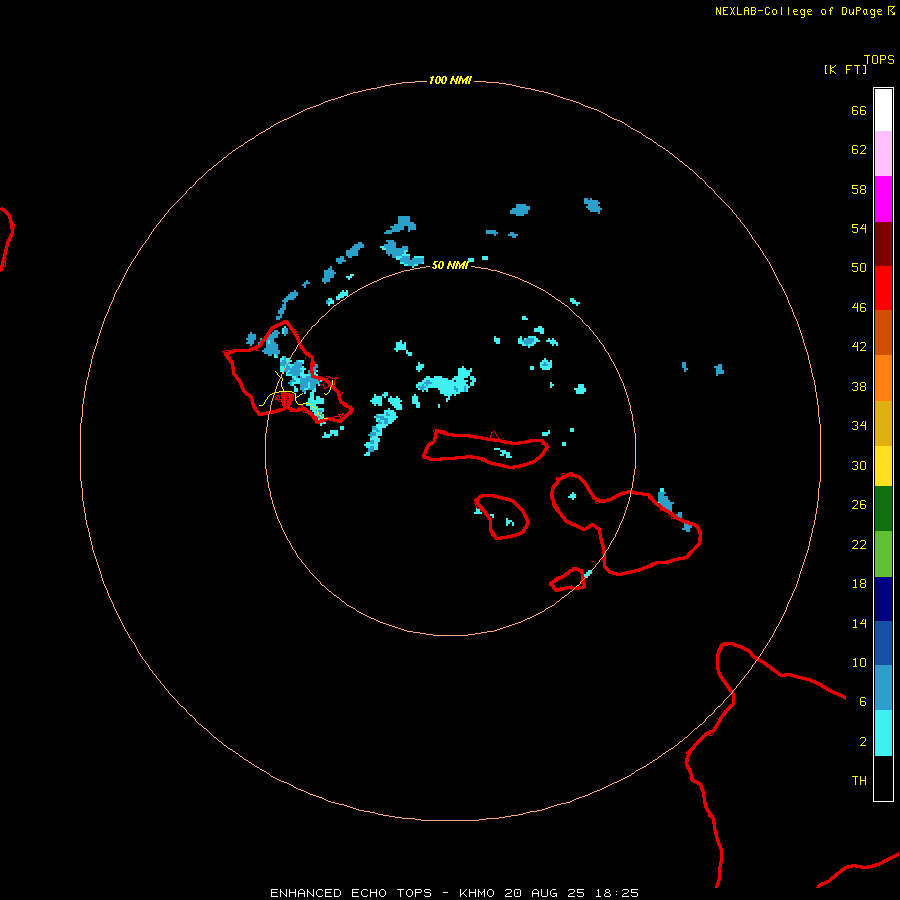
Task: Click the '22' legend value
Action: [x=859, y=544]
